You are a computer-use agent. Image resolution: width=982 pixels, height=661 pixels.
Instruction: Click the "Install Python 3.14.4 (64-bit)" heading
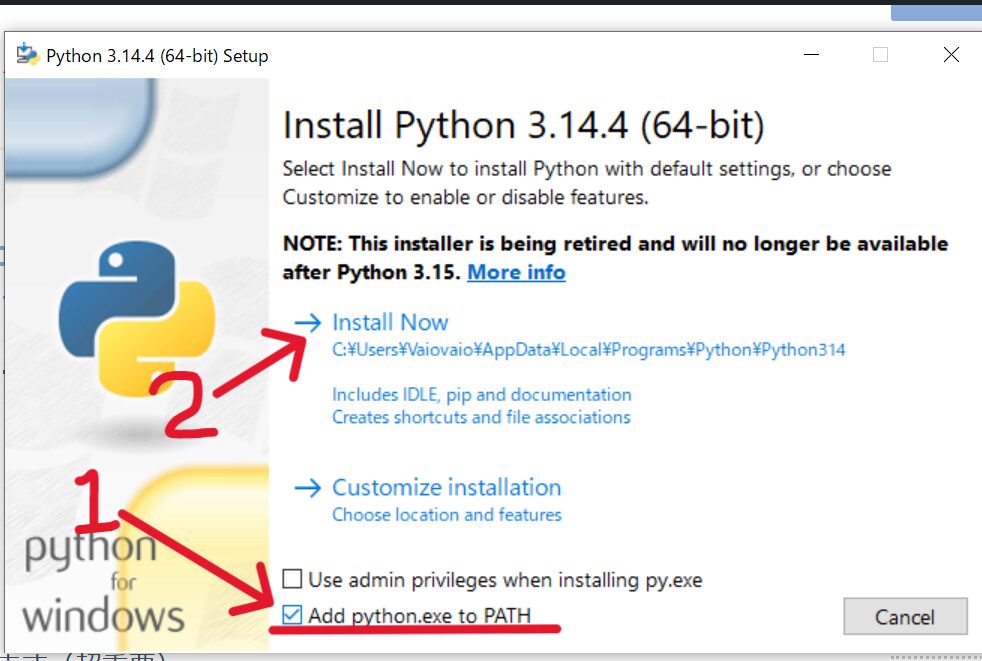[523, 127]
